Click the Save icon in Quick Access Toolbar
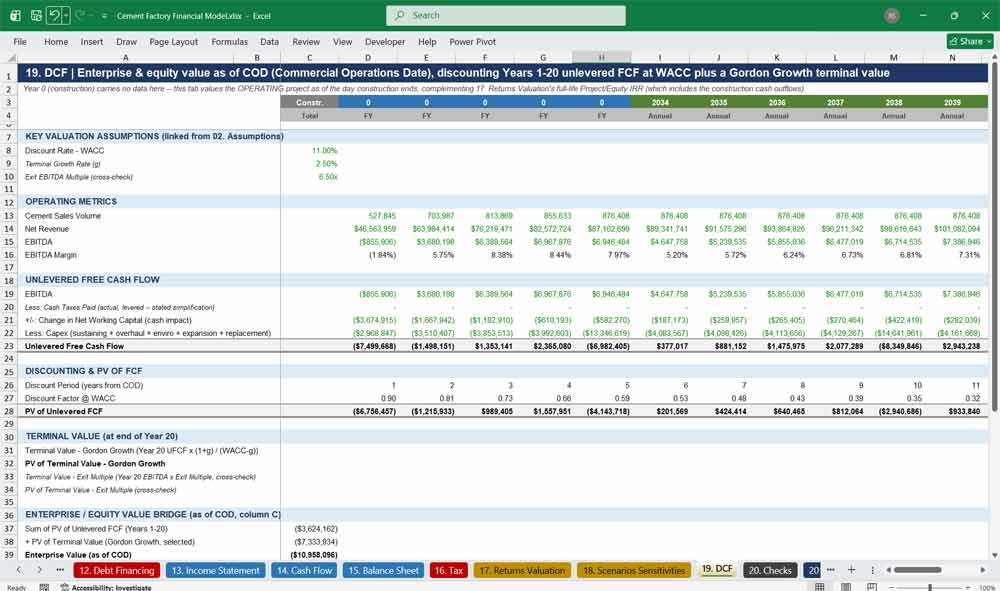 pos(36,15)
